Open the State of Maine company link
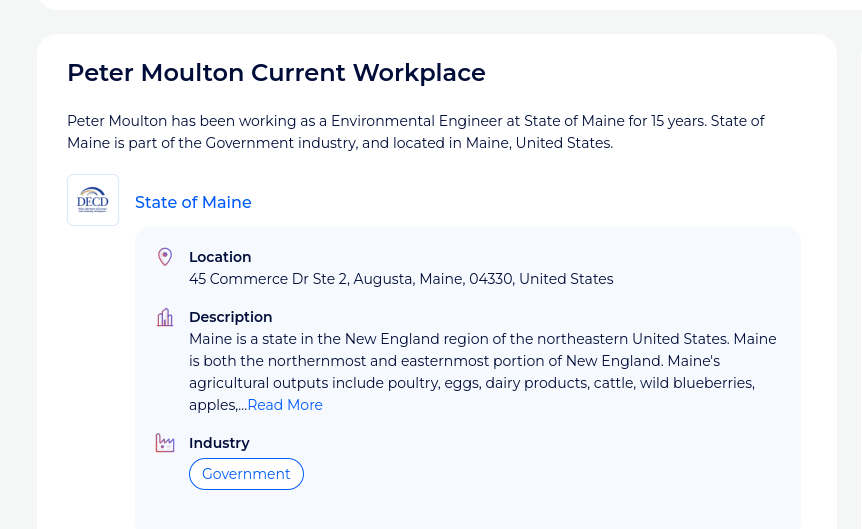 [193, 202]
